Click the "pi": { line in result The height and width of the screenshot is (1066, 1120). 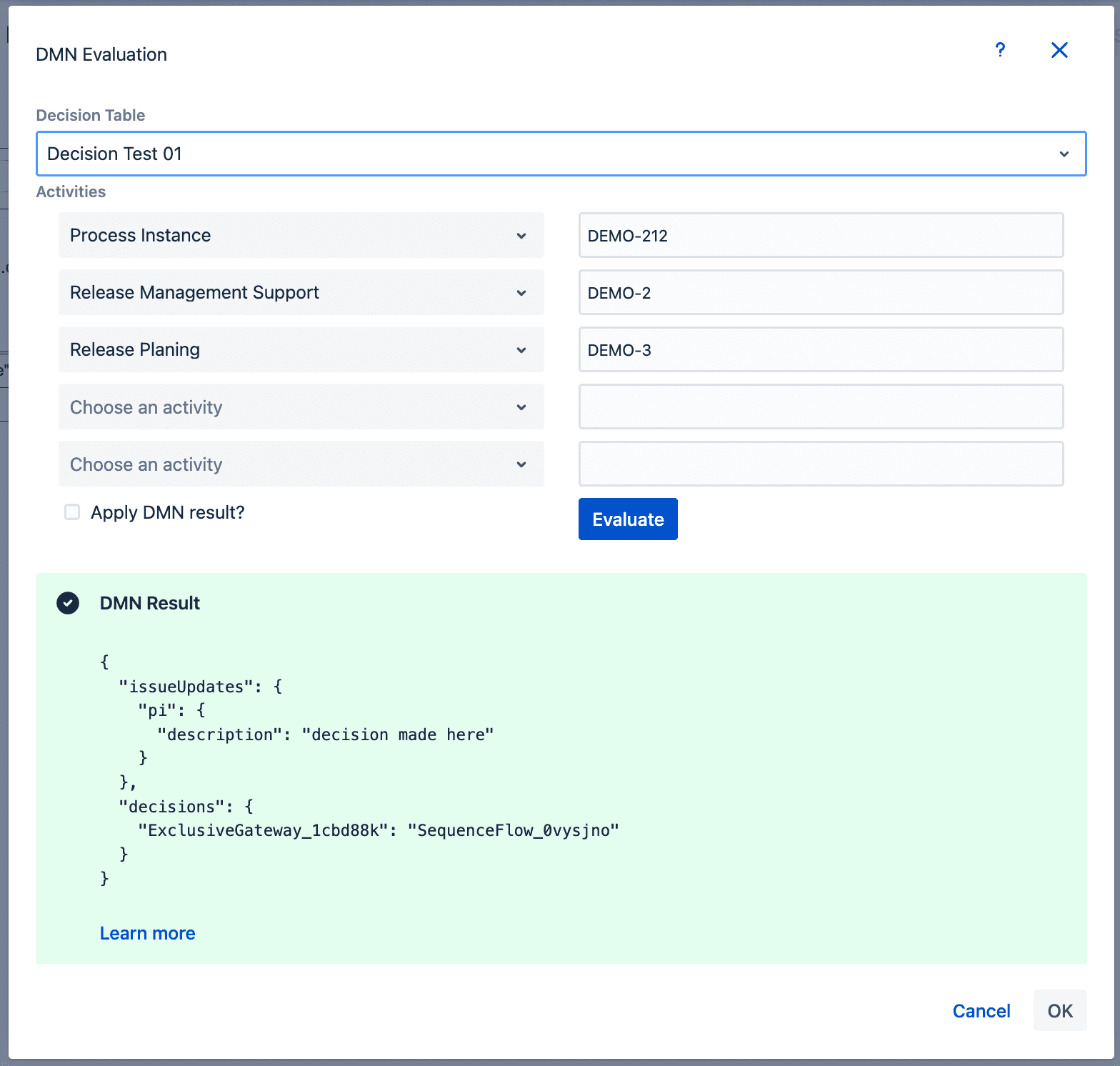(x=171, y=710)
